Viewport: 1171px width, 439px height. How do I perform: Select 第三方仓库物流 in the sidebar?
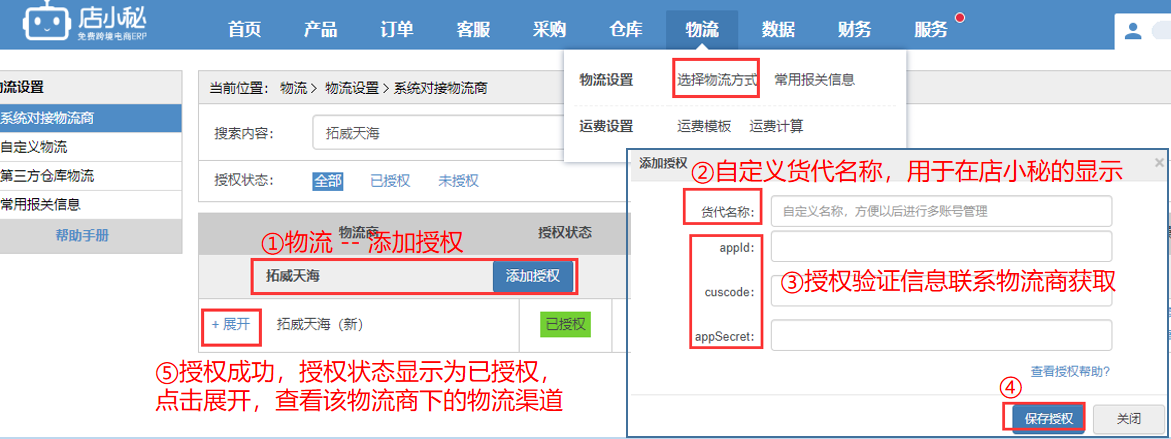(90, 176)
